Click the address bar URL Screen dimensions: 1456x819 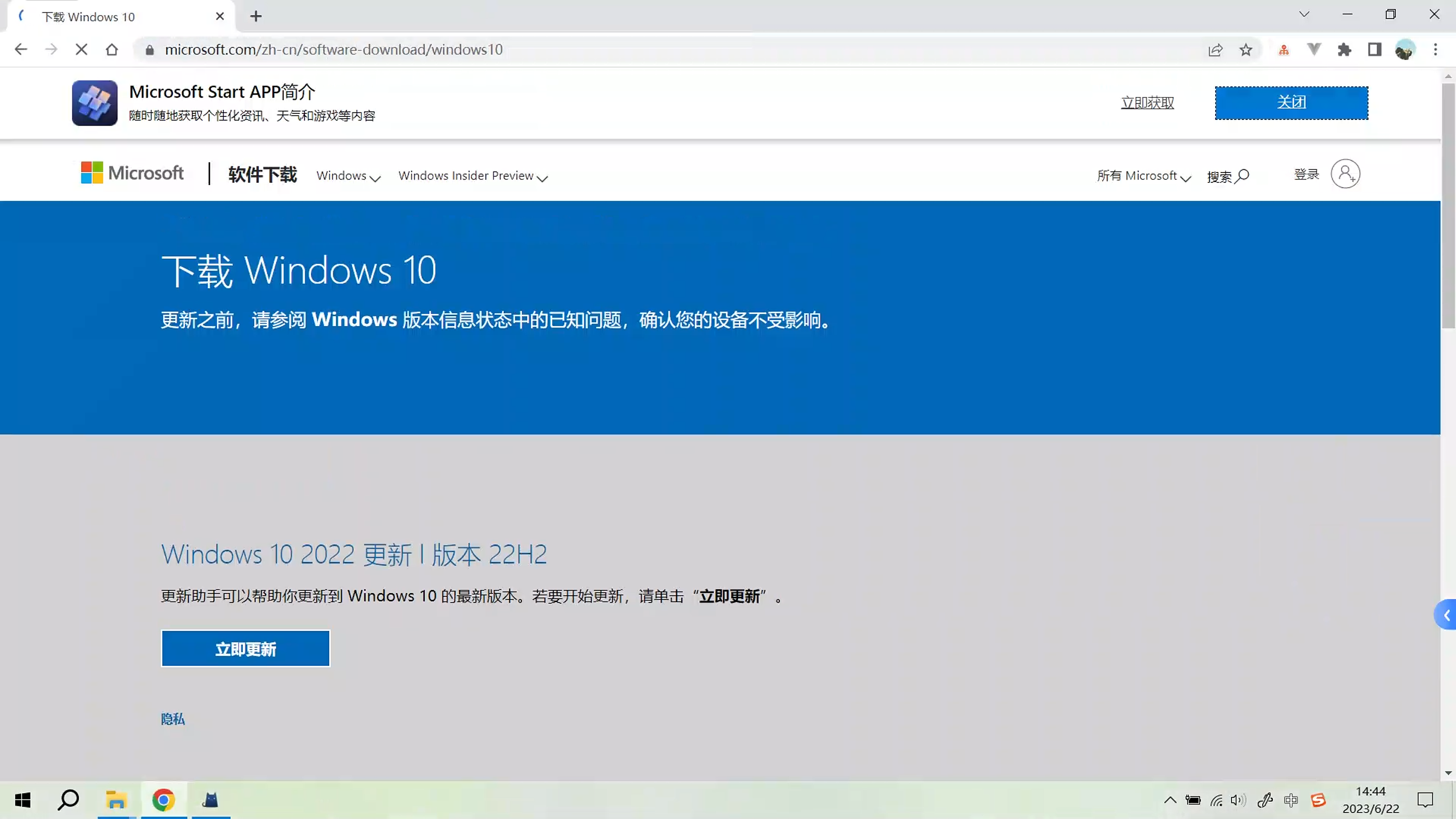pos(334,50)
